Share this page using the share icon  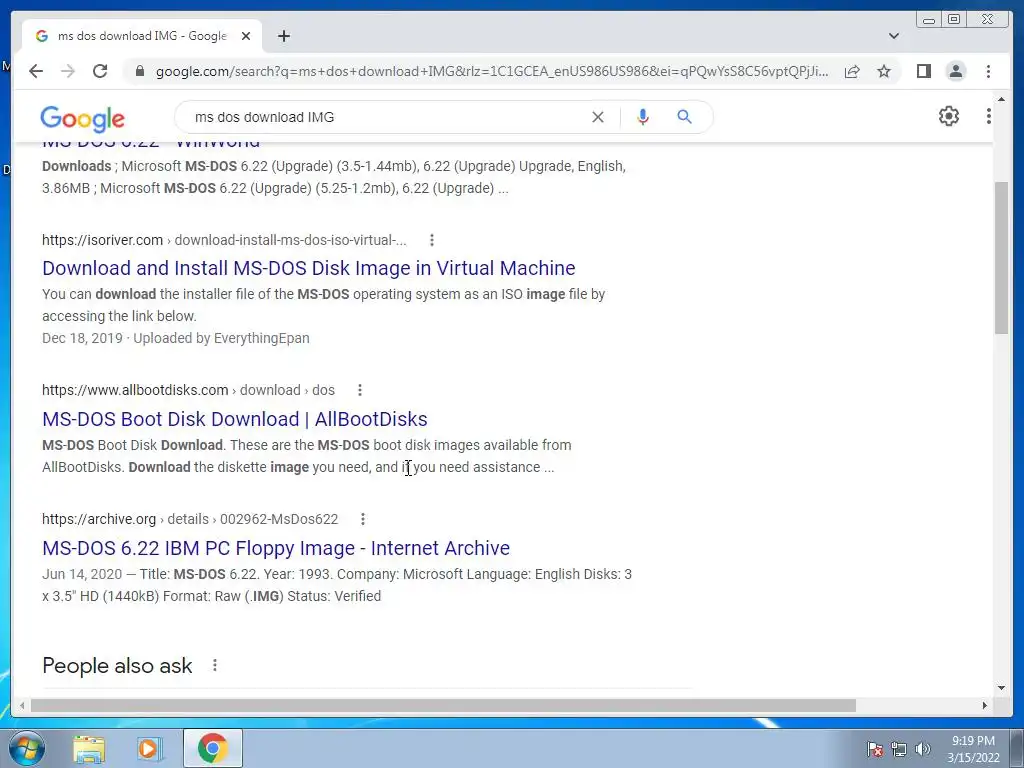(852, 71)
